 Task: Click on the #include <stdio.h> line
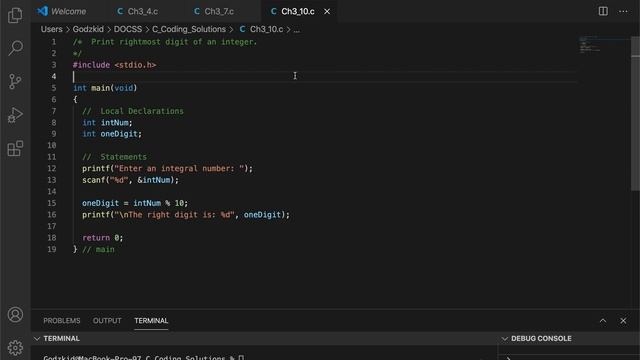114,65
